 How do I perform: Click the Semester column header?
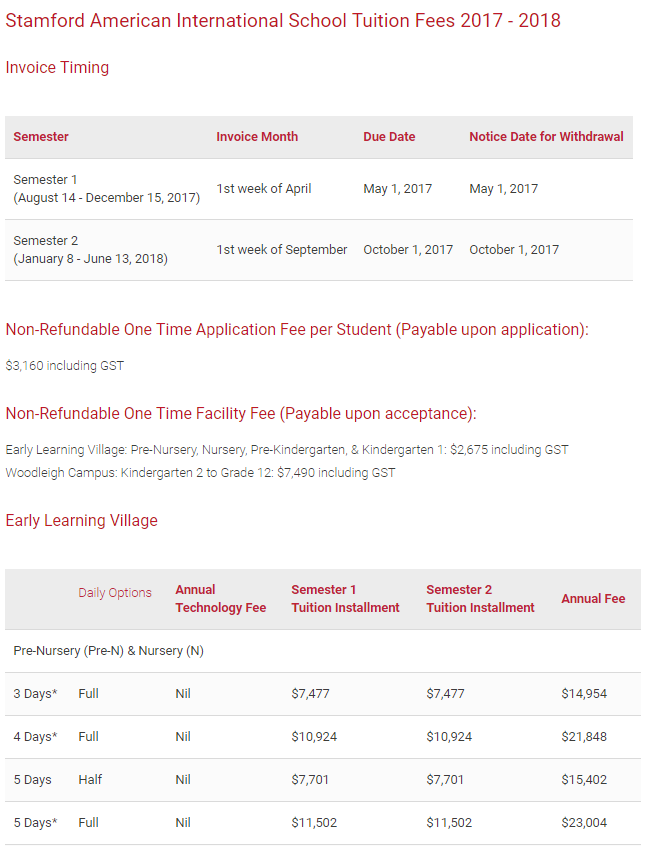[41, 137]
